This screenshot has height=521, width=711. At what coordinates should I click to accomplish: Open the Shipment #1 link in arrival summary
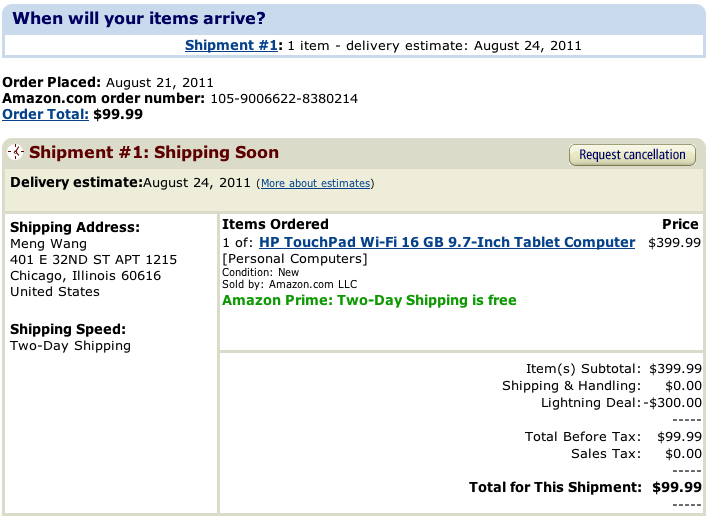[230, 45]
